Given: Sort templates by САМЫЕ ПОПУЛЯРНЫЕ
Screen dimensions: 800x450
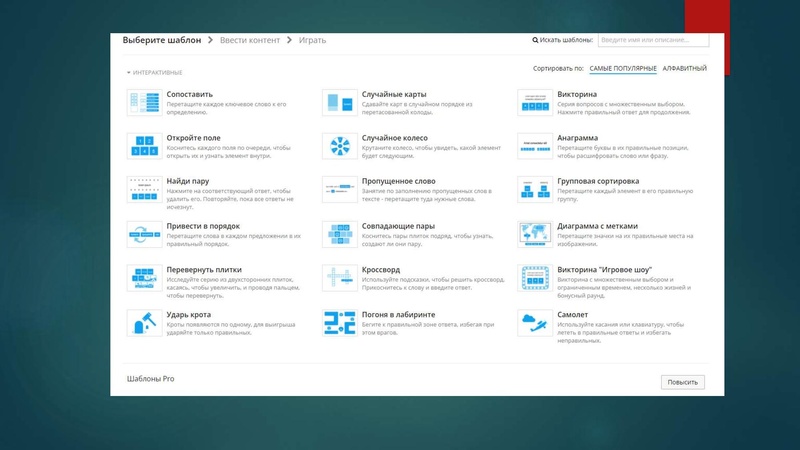Looking at the screenshot, I should point(622,68).
